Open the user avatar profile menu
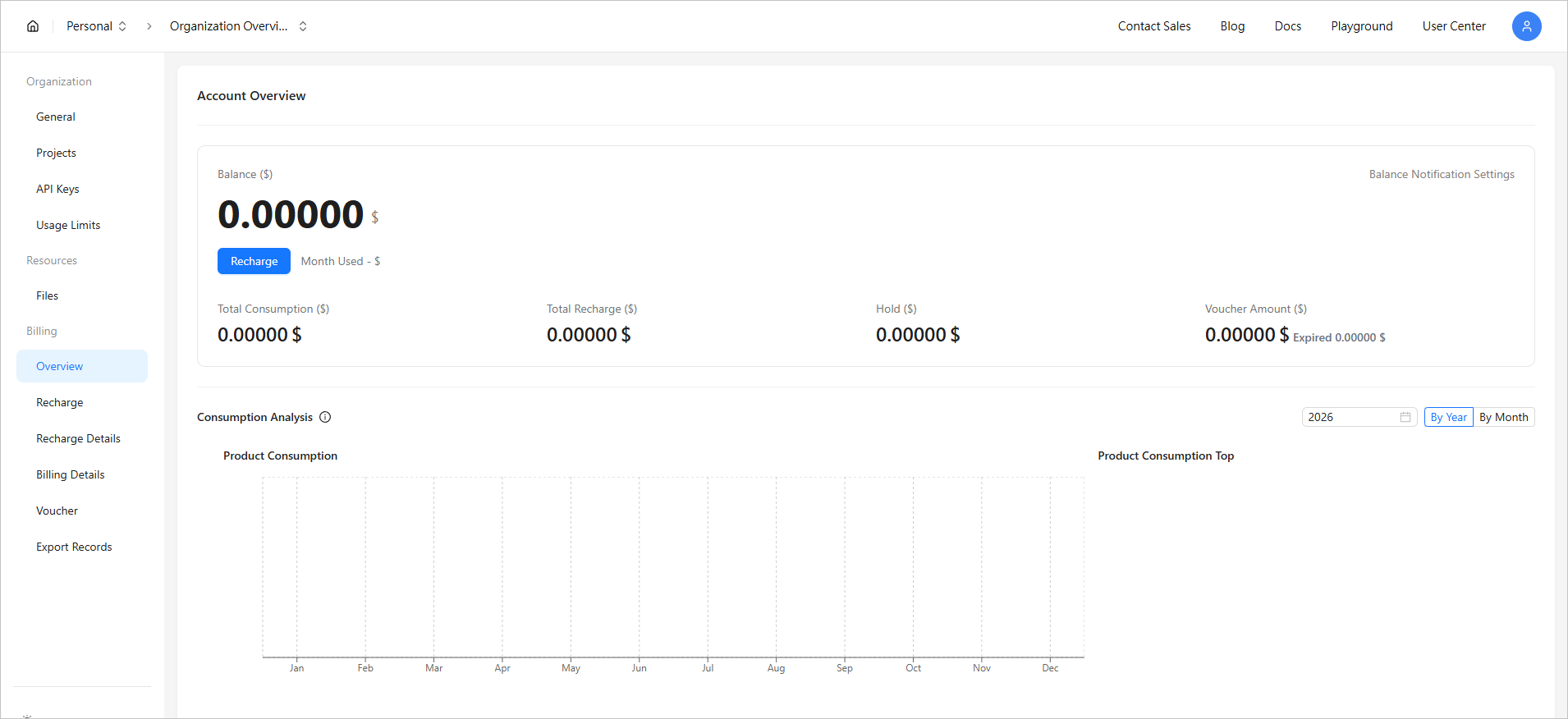The image size is (1568, 719). (1526, 26)
